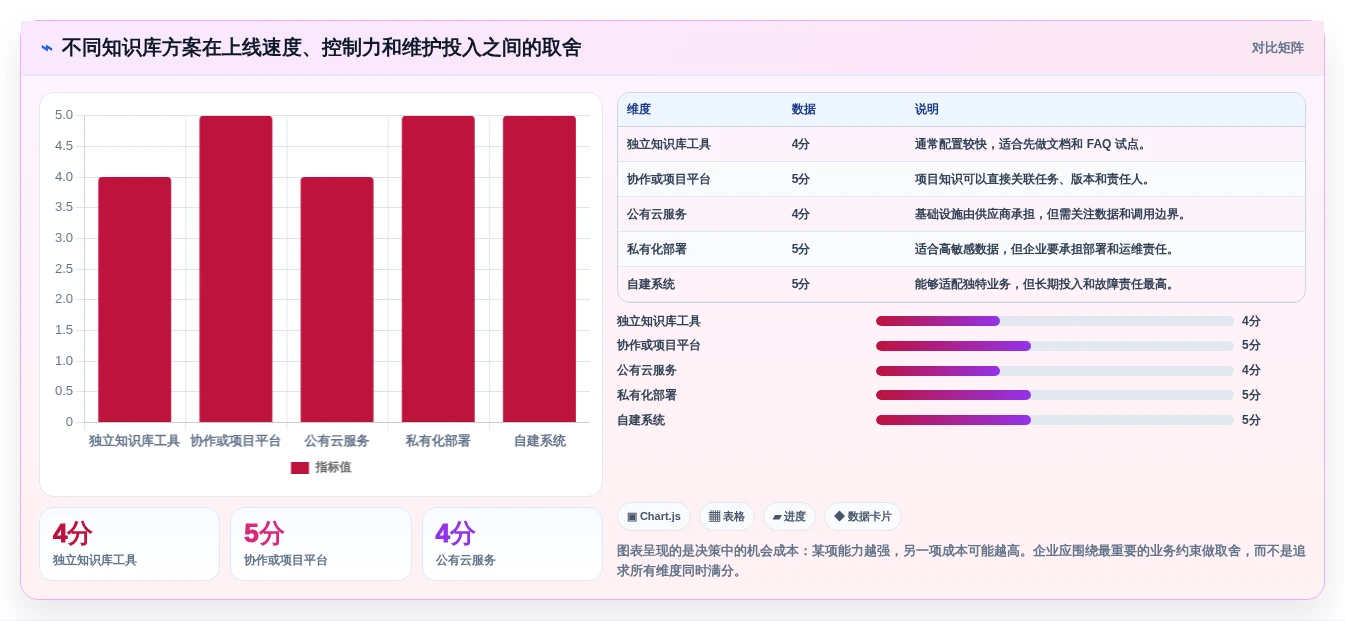
Task: Click the 5.0 y-axis tick label
Action: click(64, 115)
